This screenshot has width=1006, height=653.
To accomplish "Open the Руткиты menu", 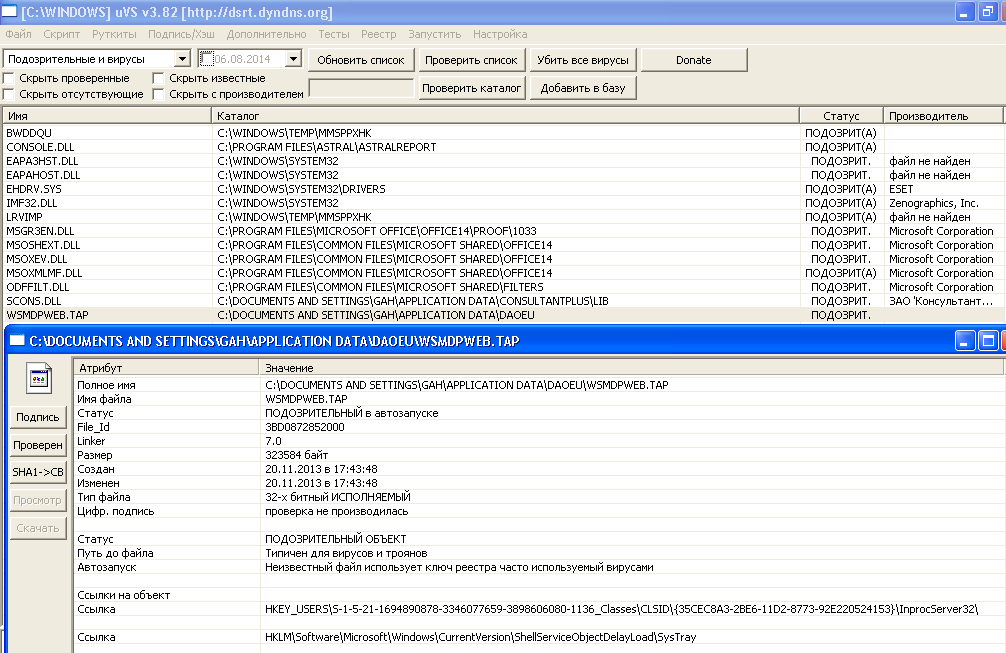I will coord(113,34).
